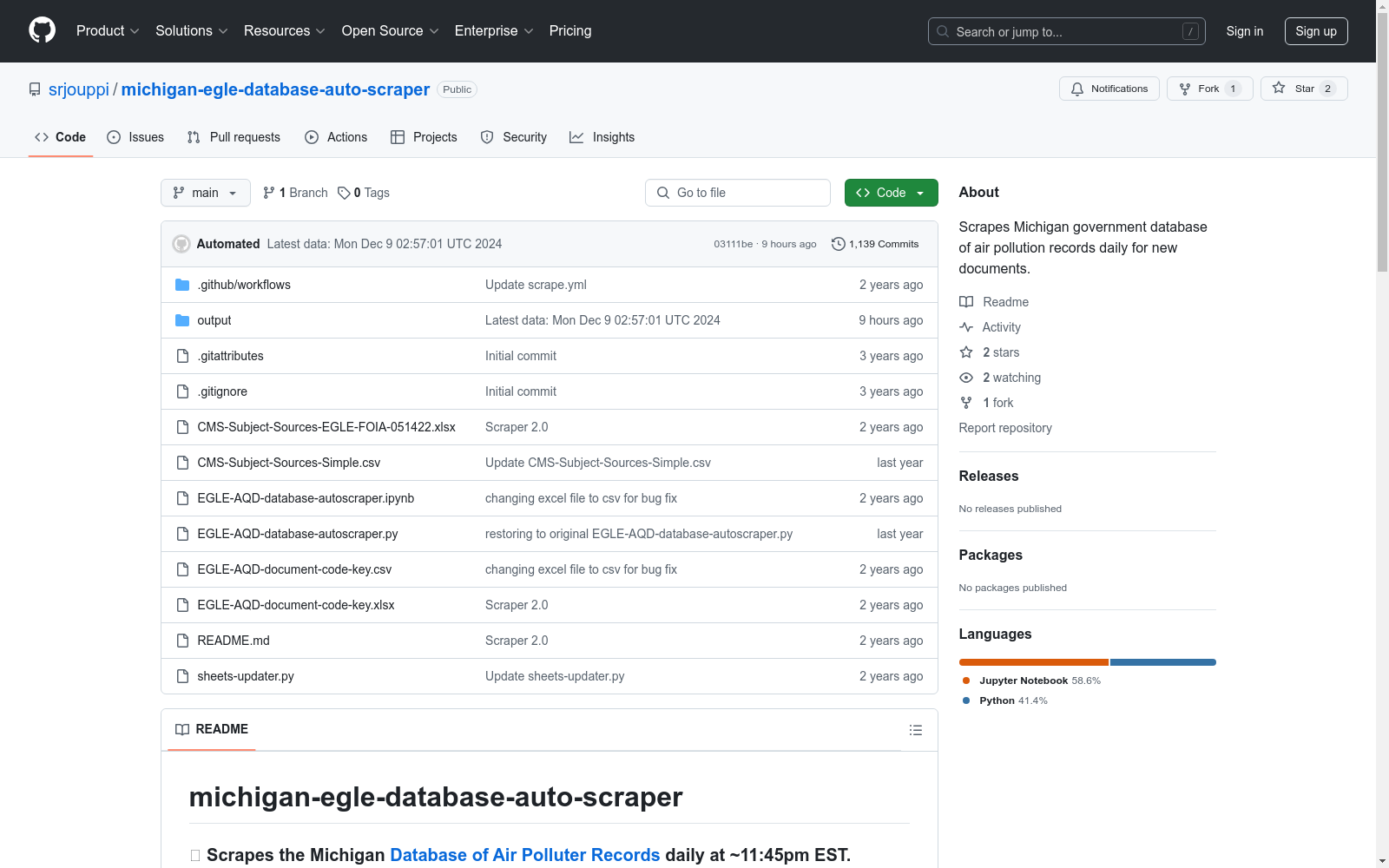The image size is (1389, 868).
Task: Click the commit history clock icon
Action: click(x=838, y=244)
